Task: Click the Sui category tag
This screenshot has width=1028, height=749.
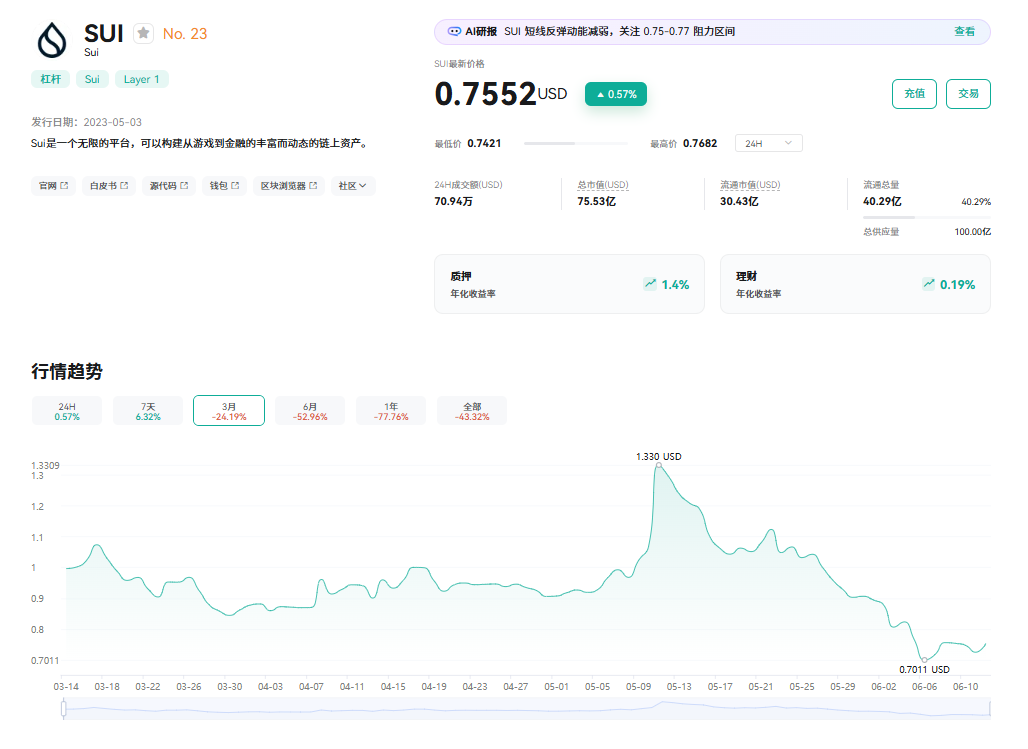Action: pos(92,79)
